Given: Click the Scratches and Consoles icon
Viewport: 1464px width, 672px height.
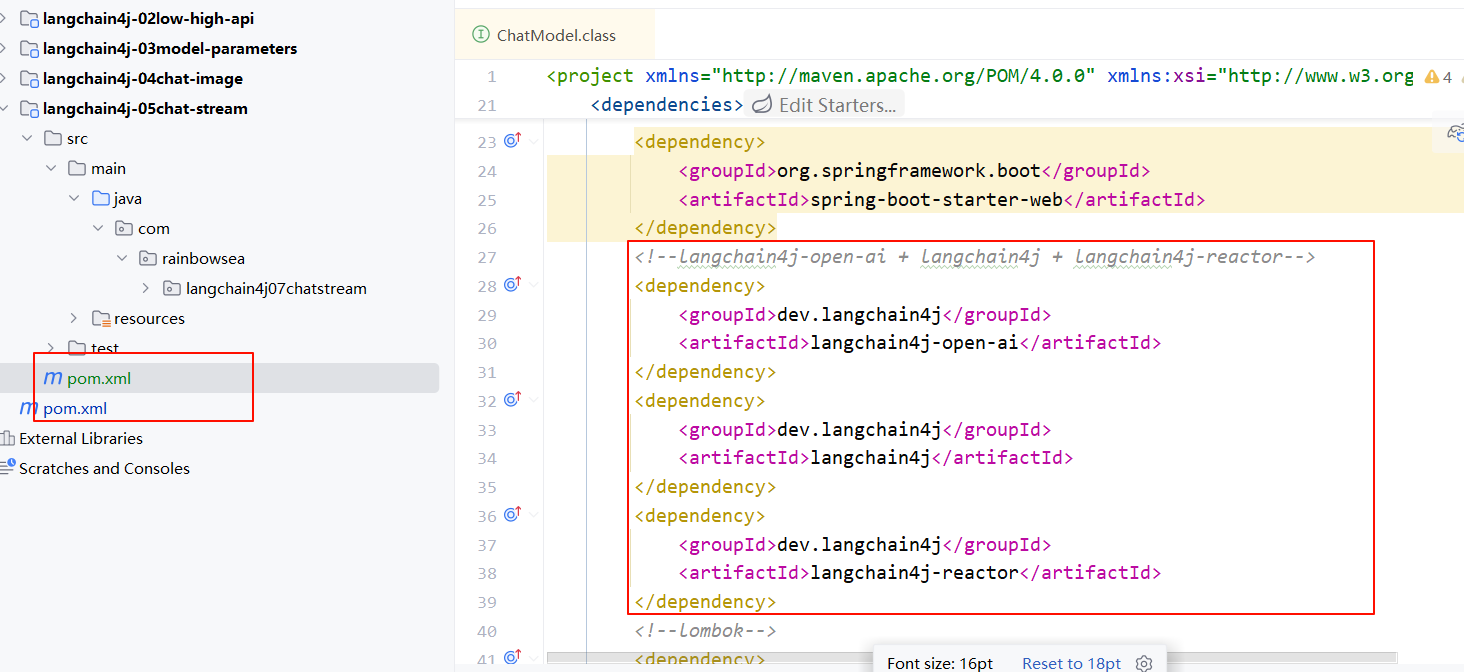Looking at the screenshot, I should 8,468.
